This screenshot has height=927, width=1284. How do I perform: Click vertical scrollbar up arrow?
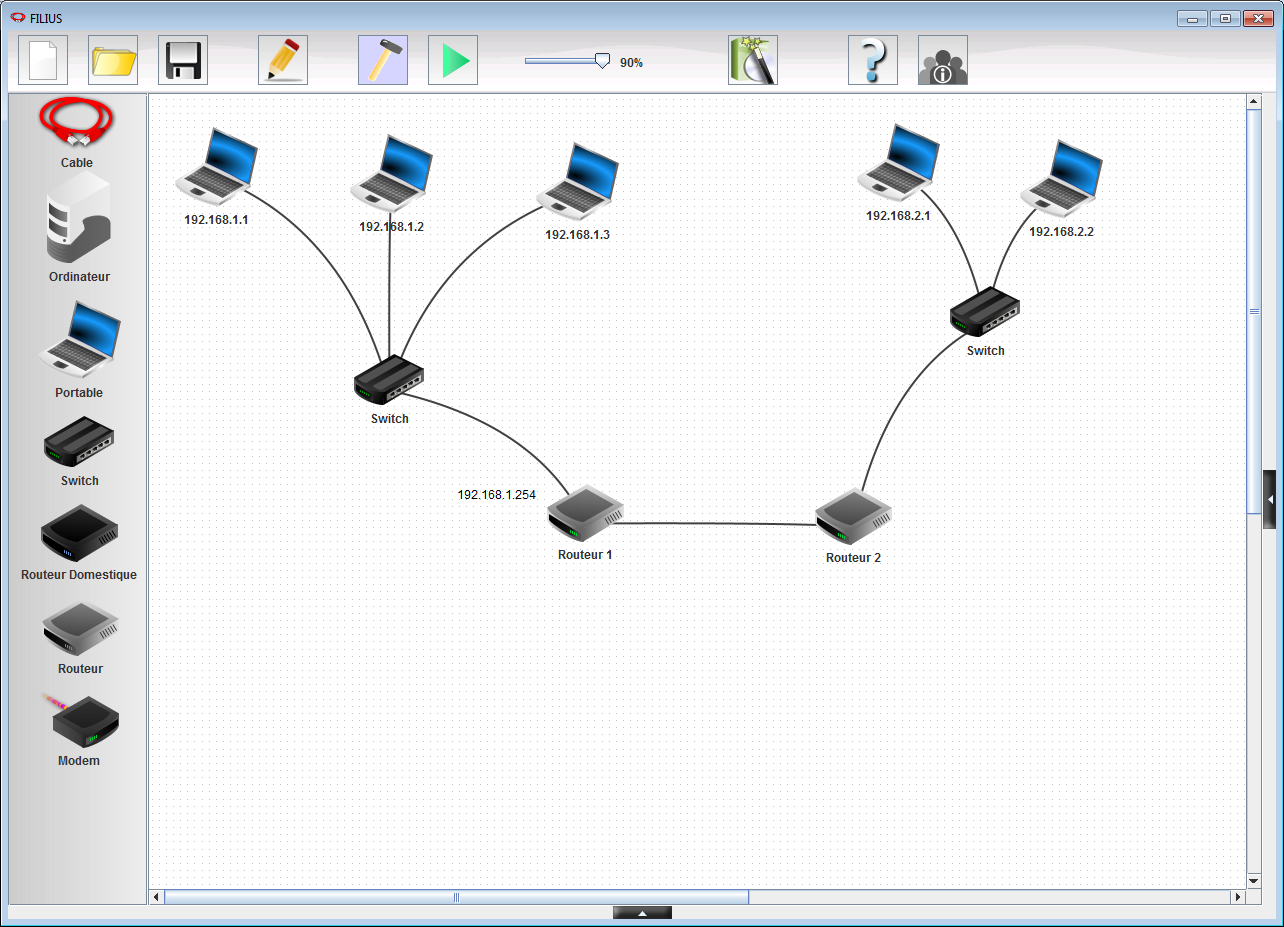(x=1254, y=101)
